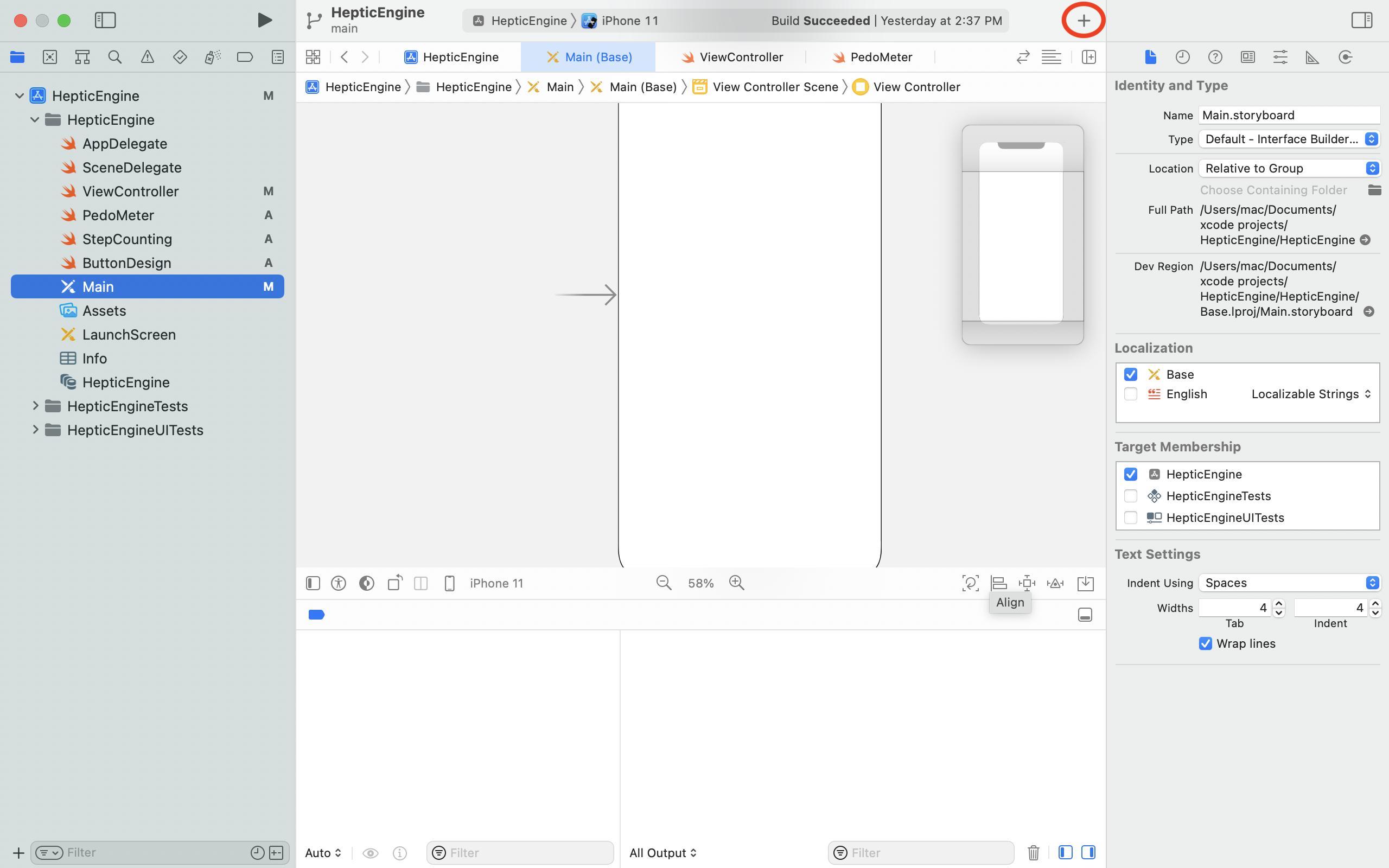This screenshot has width=1389, height=868.
Task: Zoom in the storyboard canvas
Action: click(x=736, y=583)
